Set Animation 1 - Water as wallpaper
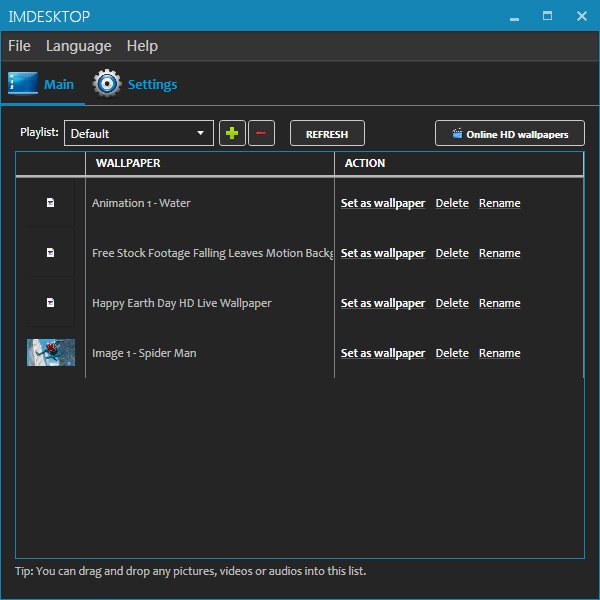Viewport: 600px width, 600px height. tap(383, 203)
